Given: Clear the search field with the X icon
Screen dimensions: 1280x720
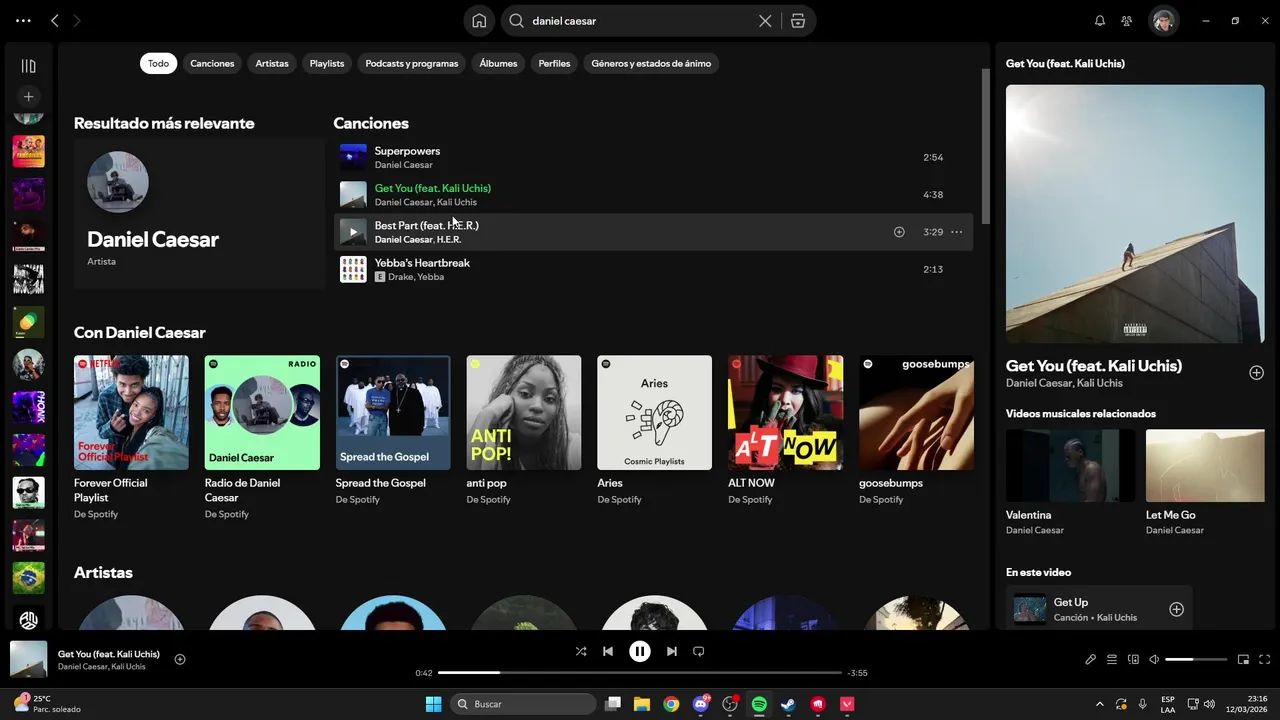Looking at the screenshot, I should pyautogui.click(x=765, y=21).
